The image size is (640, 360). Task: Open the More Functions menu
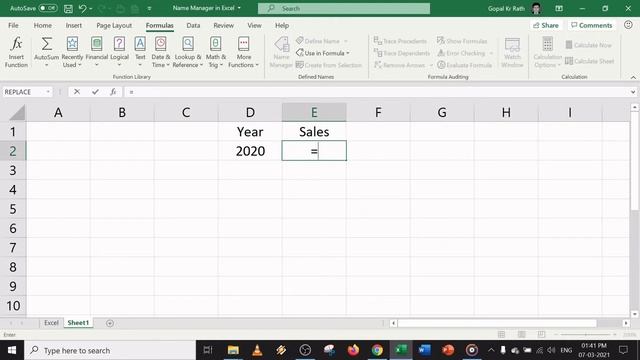(243, 52)
